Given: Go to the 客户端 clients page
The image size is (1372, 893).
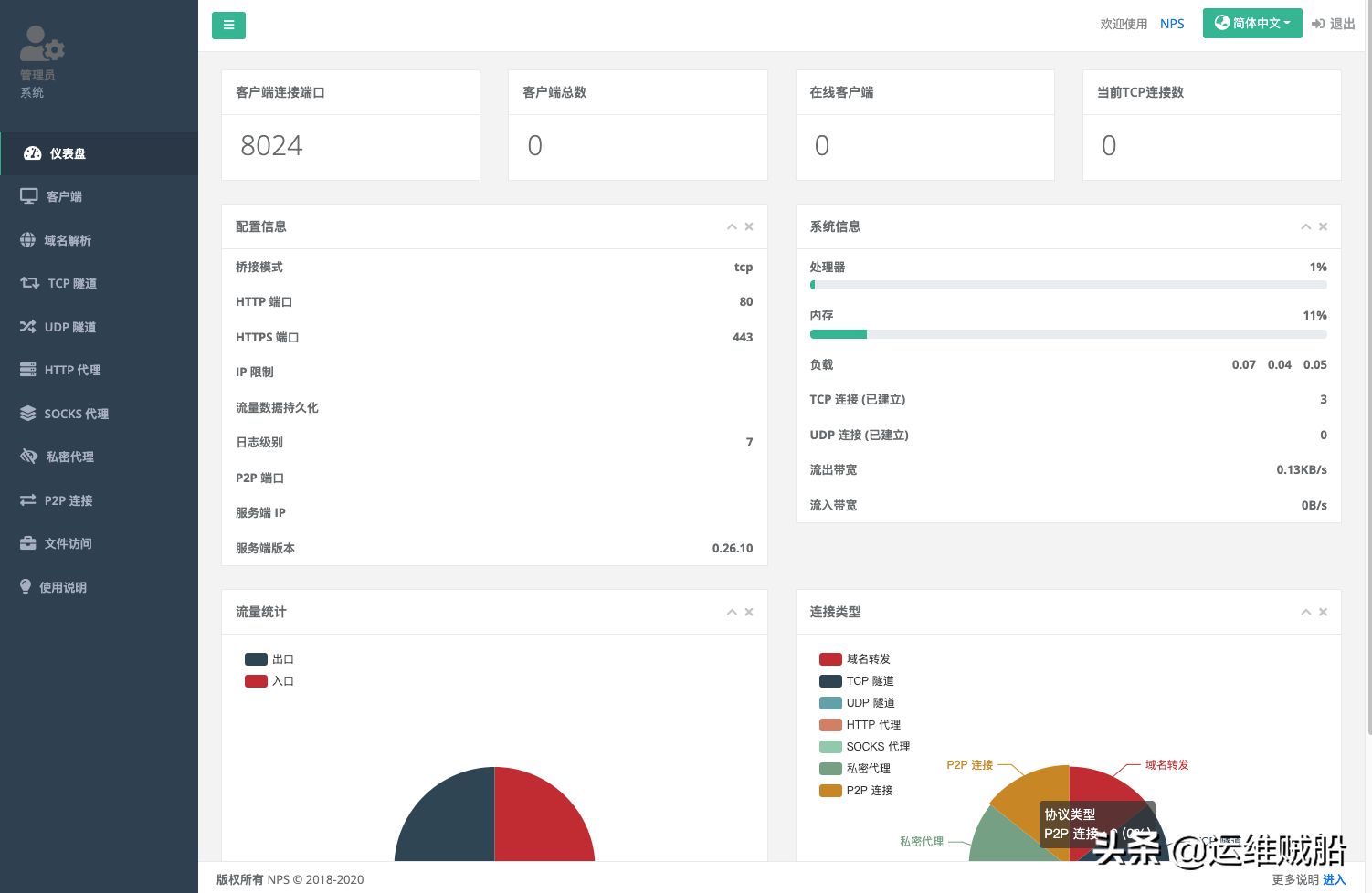Looking at the screenshot, I should (99, 196).
